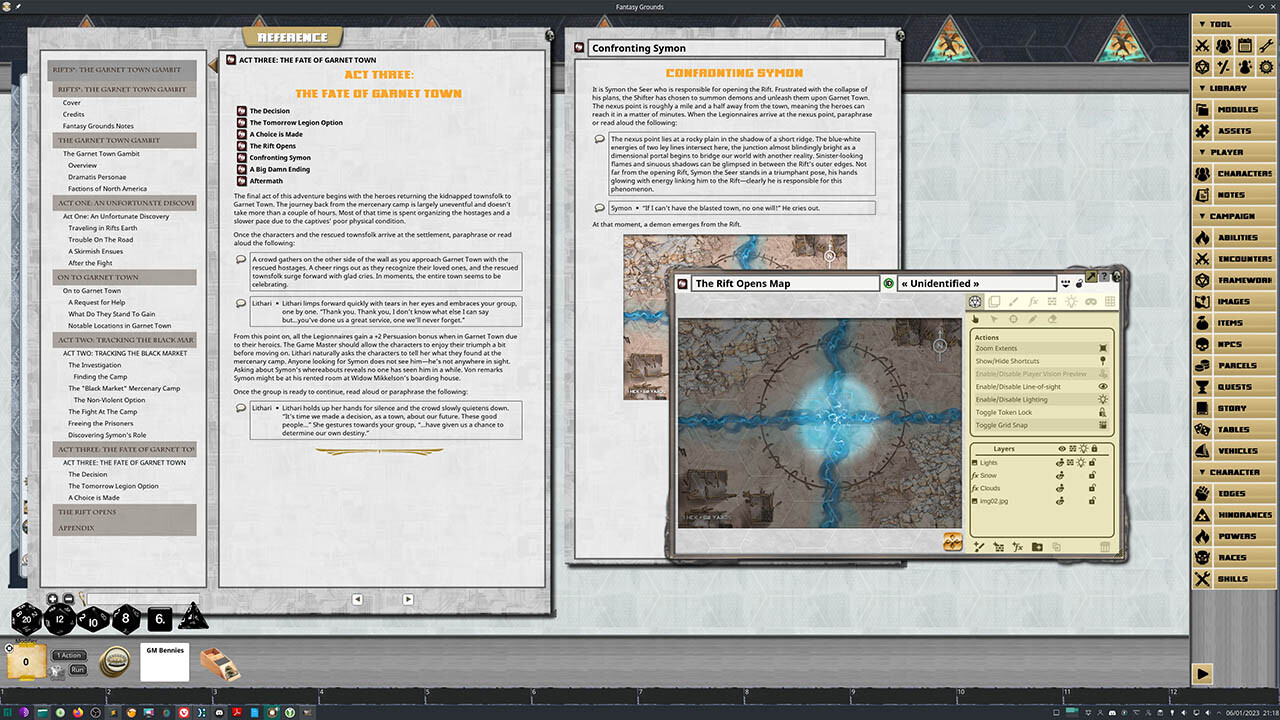The image size is (1280, 720).
Task: Click the Run button near GM controls
Action: tap(77, 669)
